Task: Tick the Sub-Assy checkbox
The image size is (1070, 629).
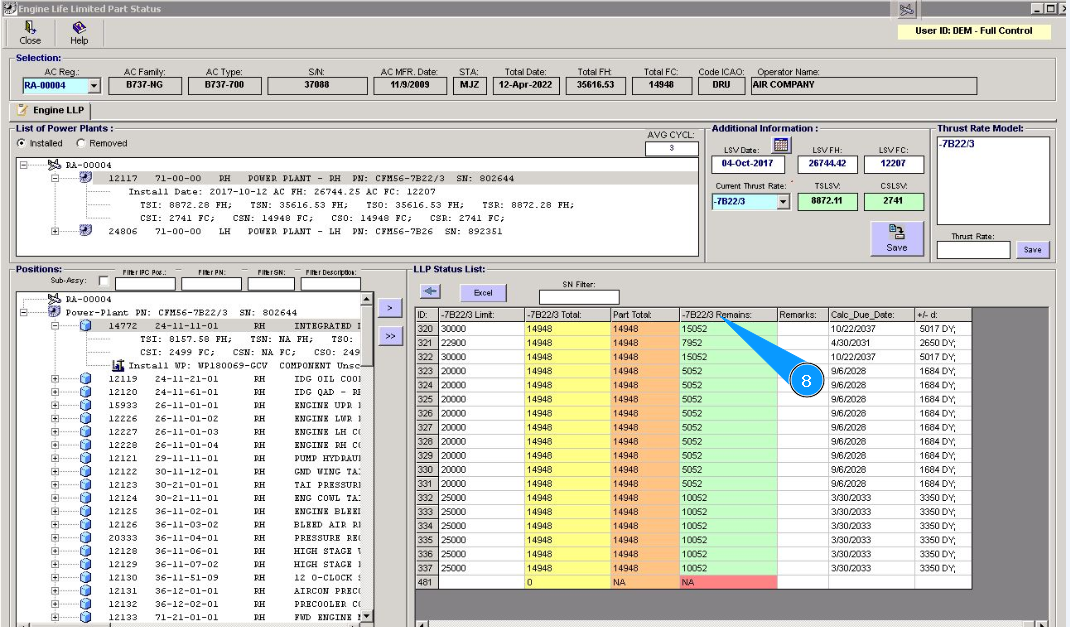Action: (x=105, y=283)
